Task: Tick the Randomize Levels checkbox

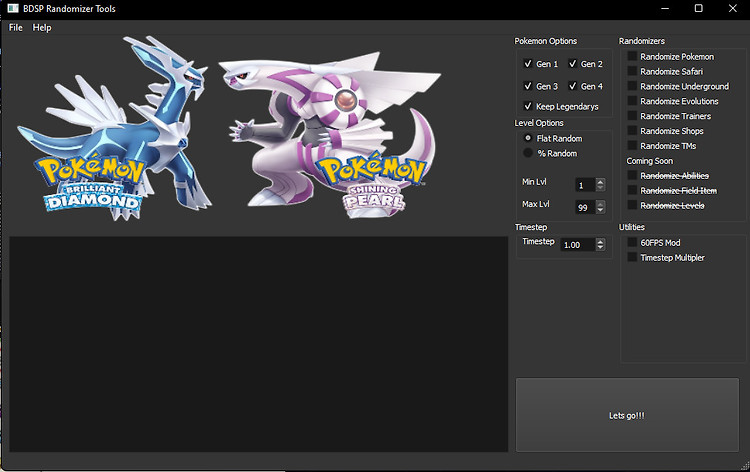Action: (632, 205)
